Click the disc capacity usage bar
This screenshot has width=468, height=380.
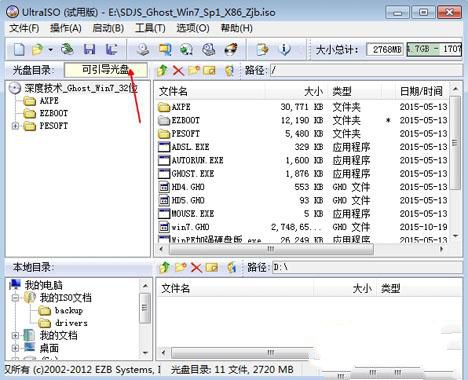(434, 49)
